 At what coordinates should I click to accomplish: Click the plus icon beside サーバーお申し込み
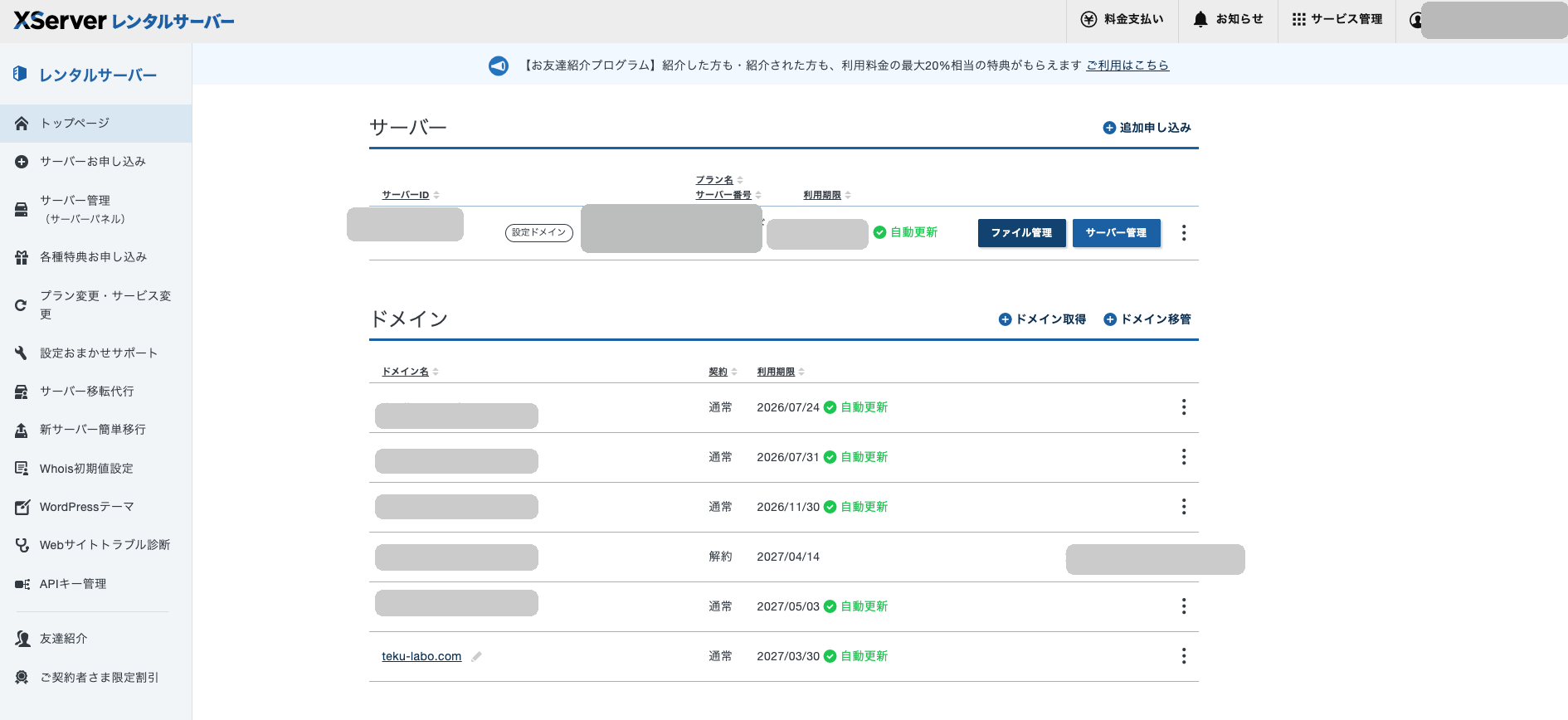pos(22,162)
